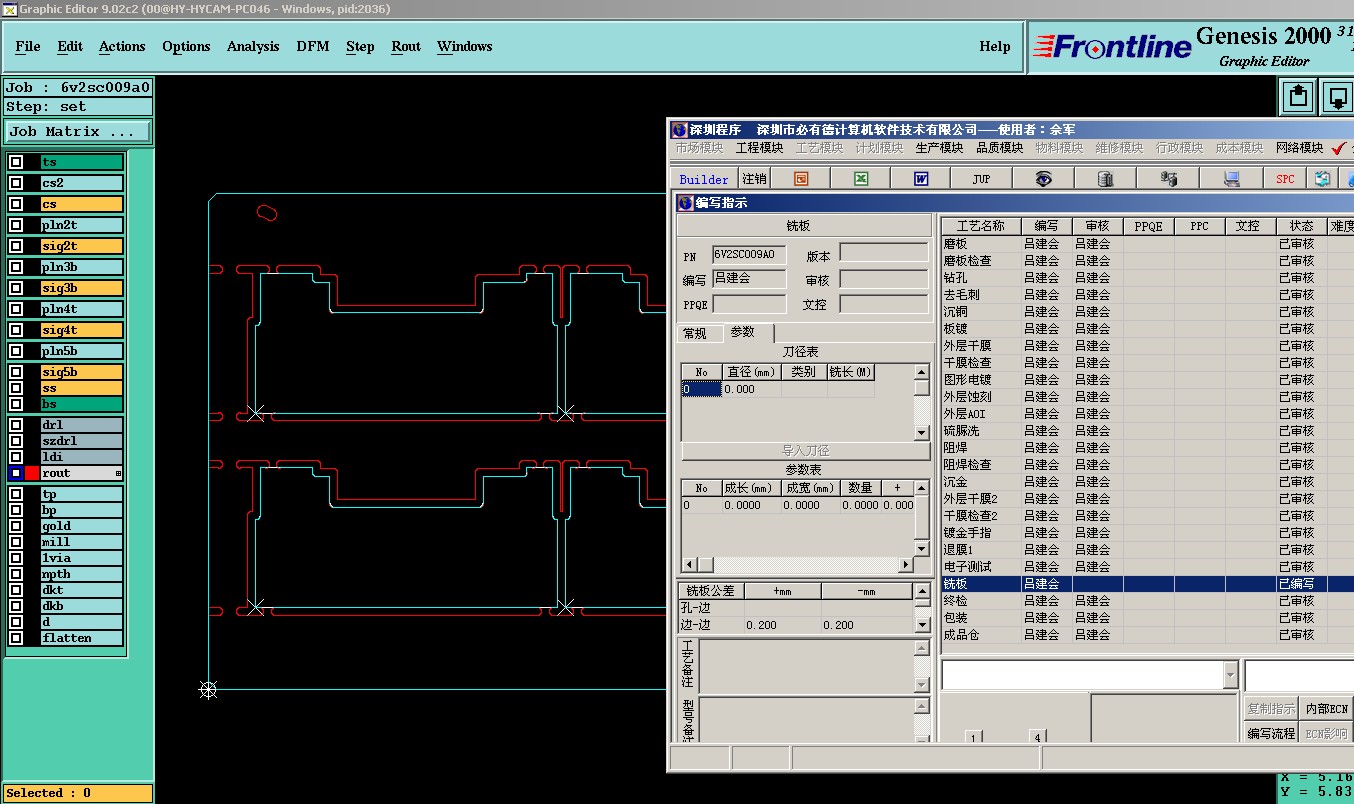Click the Job Matrix button
Viewport: 1354px width, 804px height.
pos(78,132)
